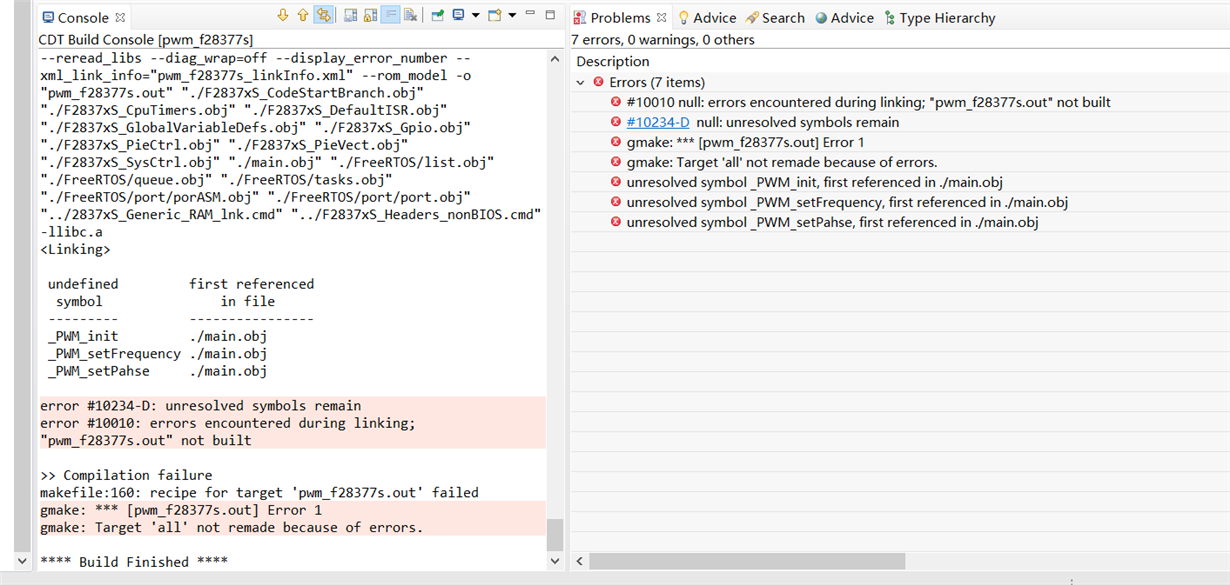1230x585 pixels.
Task: Open the Advice tab with lightbulb icon
Action: [706, 18]
